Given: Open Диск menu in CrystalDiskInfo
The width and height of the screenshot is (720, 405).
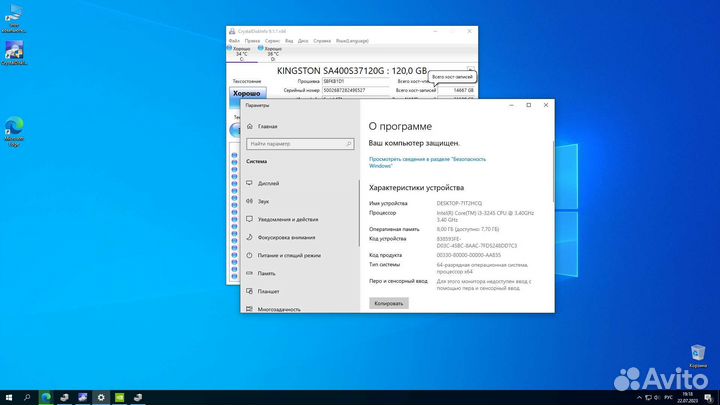Looking at the screenshot, I should pyautogui.click(x=303, y=41).
